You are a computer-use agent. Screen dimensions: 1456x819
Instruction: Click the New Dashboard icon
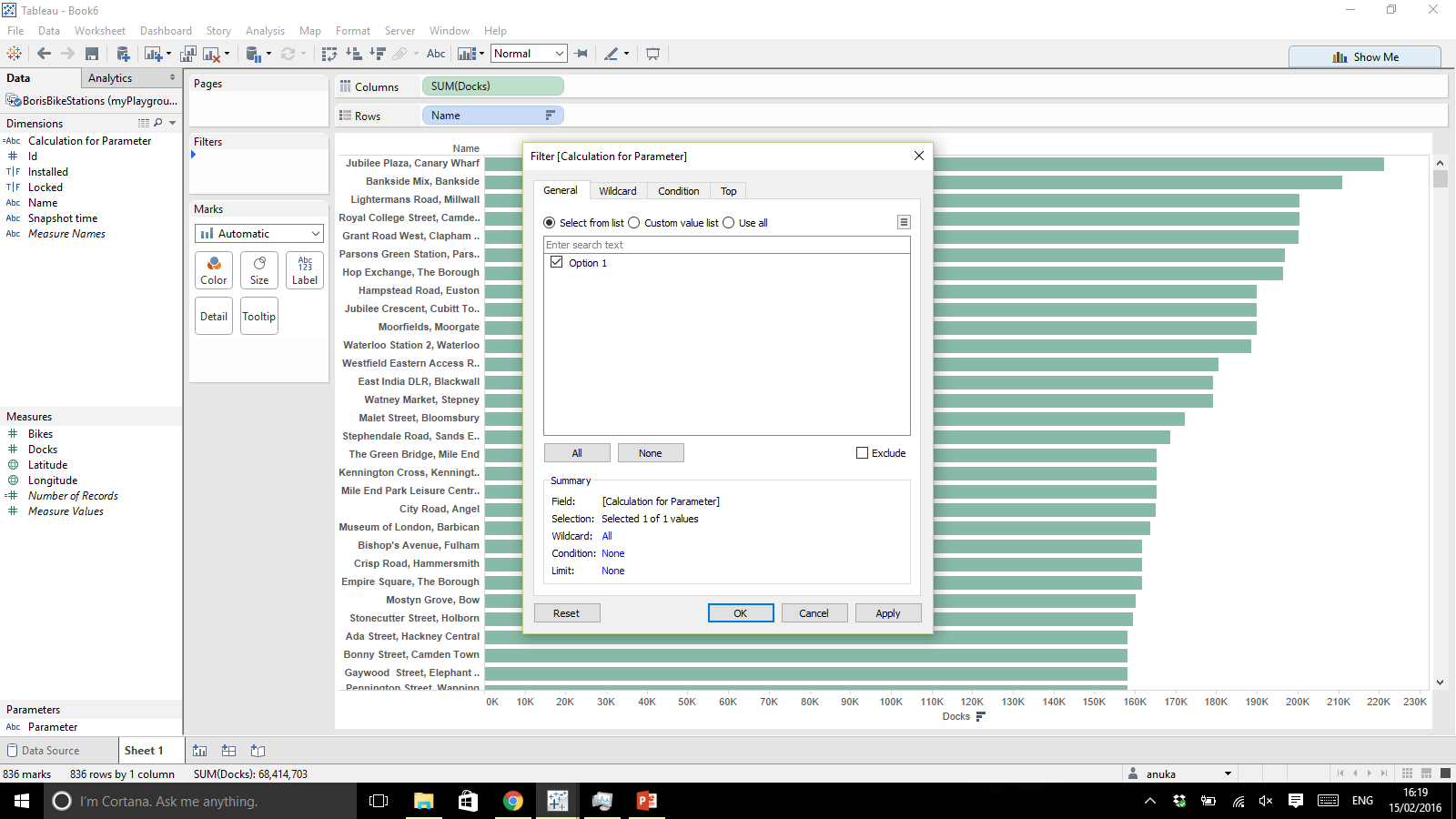click(x=229, y=751)
